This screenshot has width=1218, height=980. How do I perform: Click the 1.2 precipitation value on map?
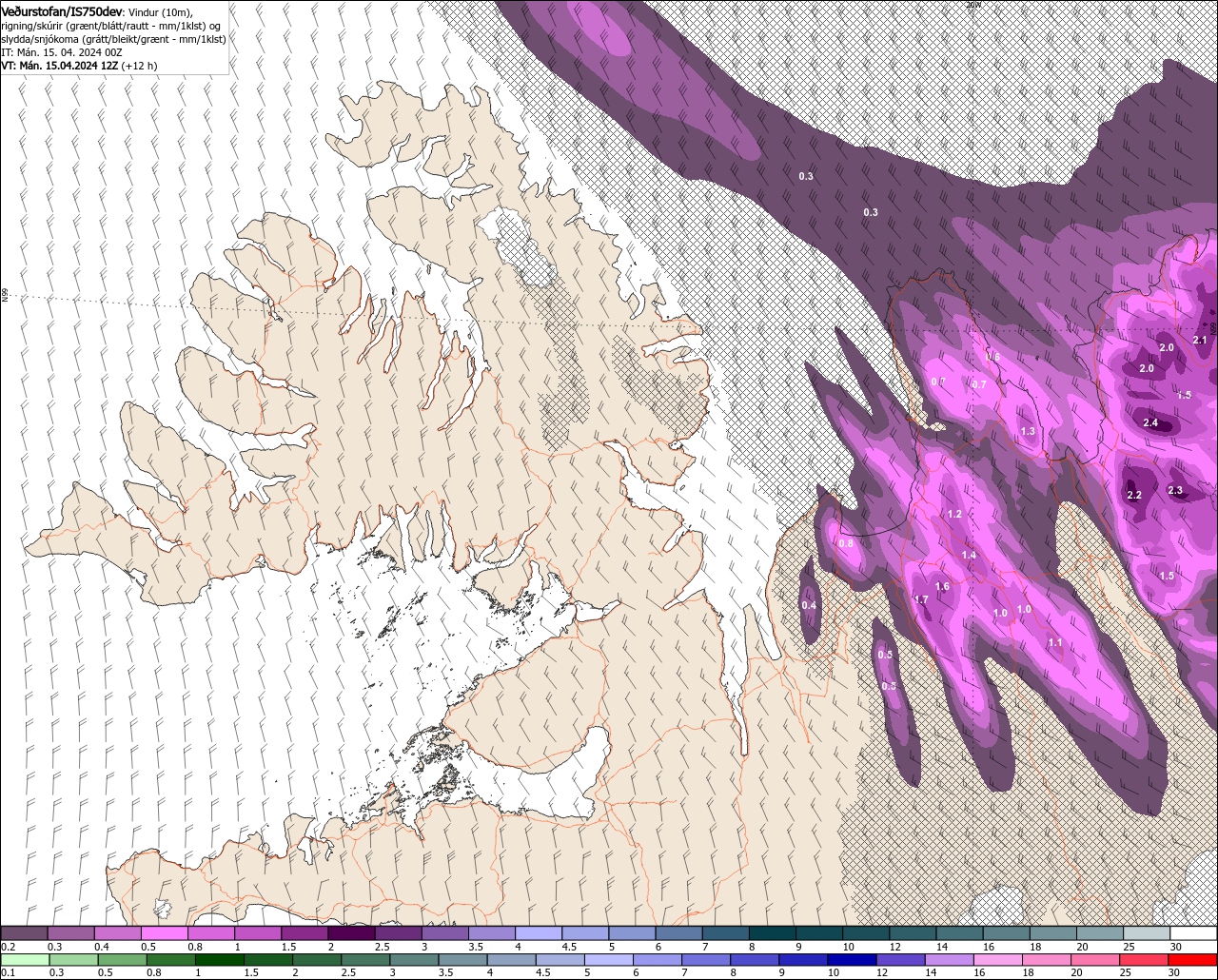pos(955,514)
